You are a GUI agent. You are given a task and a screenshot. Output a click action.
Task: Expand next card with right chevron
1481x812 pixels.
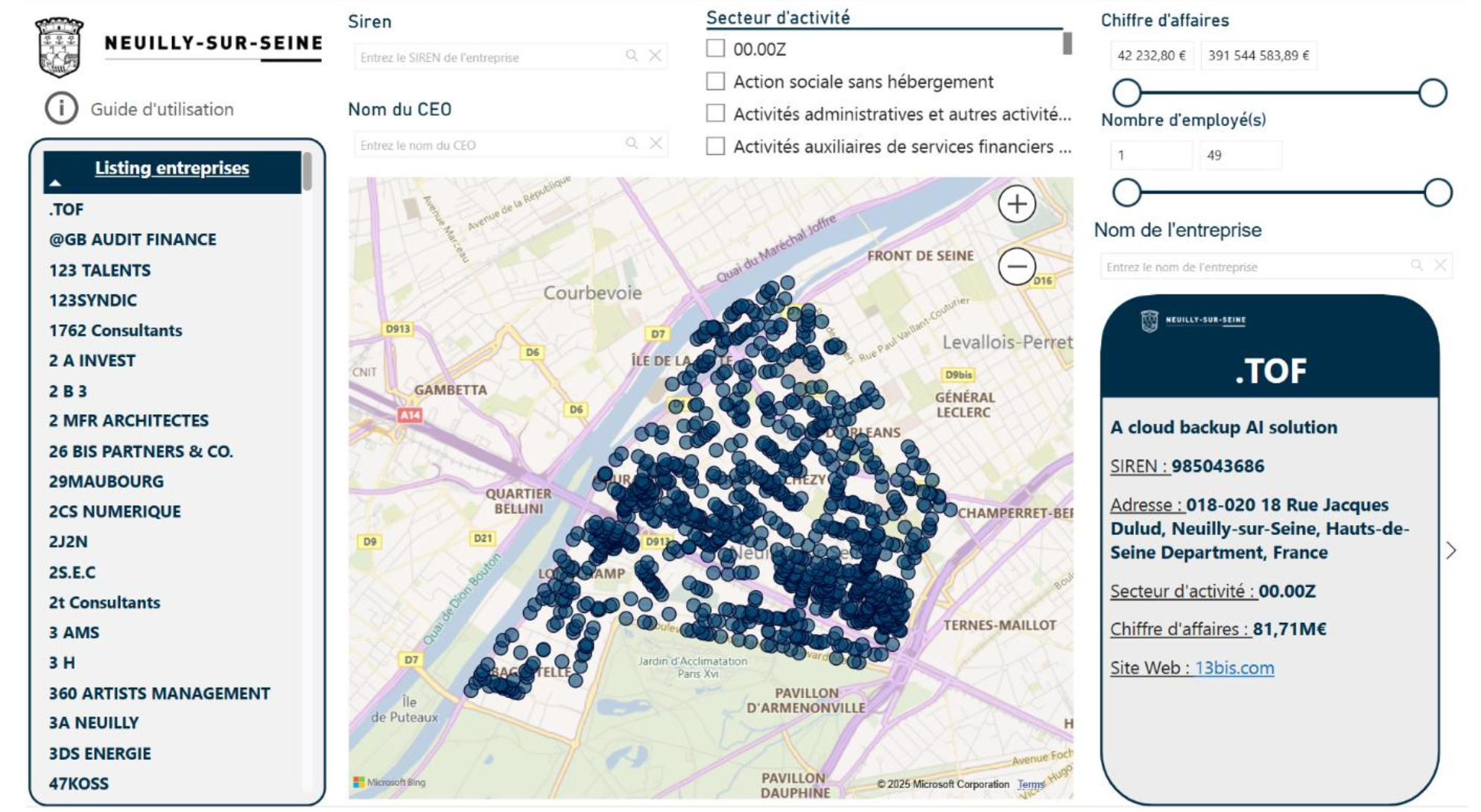click(x=1450, y=551)
